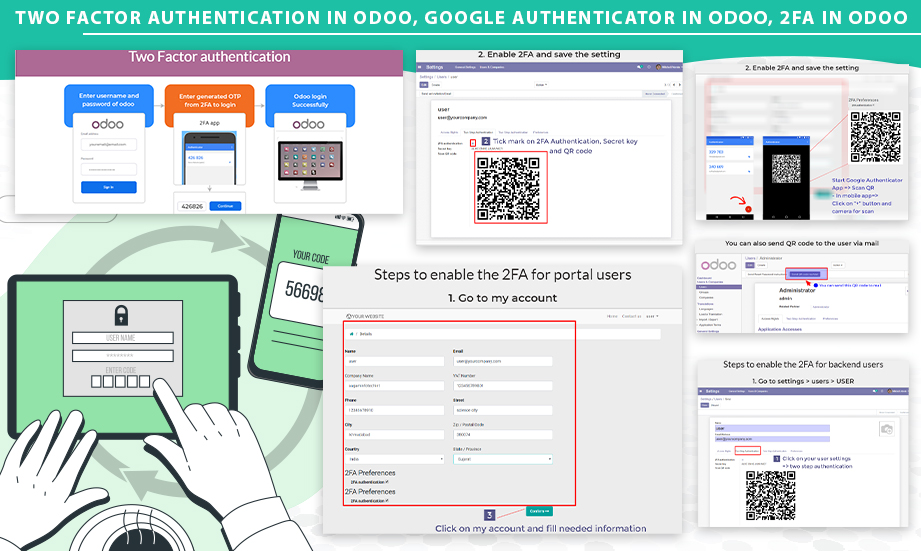This screenshot has height=551, width=921.
Task: Click the camera photo placeholder in the backend users panel
Action: [886, 429]
